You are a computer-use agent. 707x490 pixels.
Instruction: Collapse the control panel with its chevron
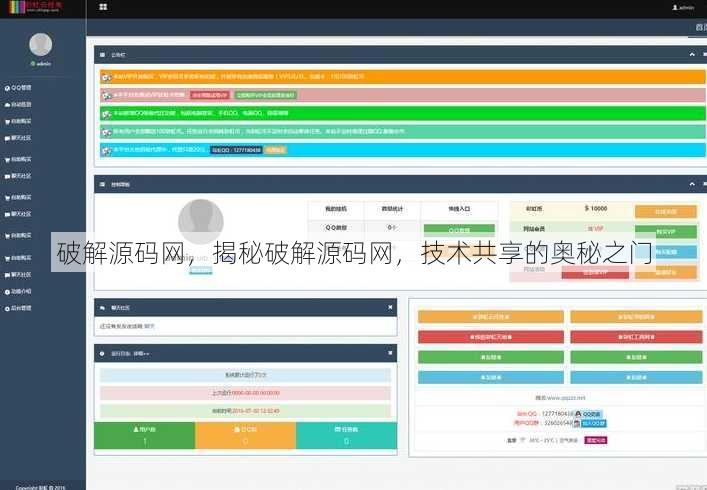pos(692,184)
